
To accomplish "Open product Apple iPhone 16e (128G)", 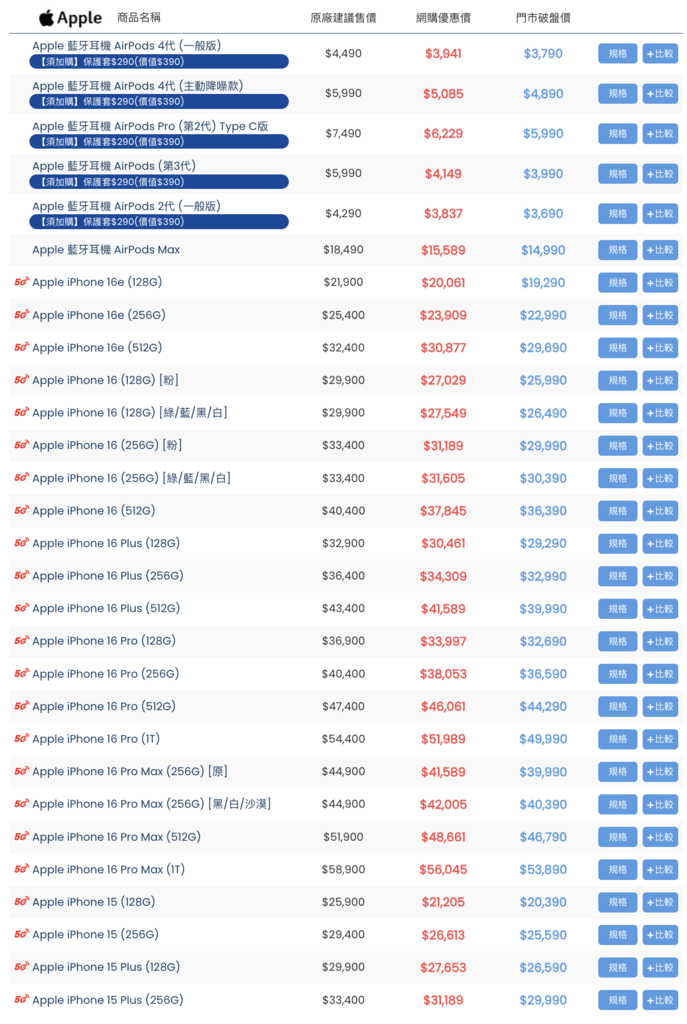I will point(97,282).
